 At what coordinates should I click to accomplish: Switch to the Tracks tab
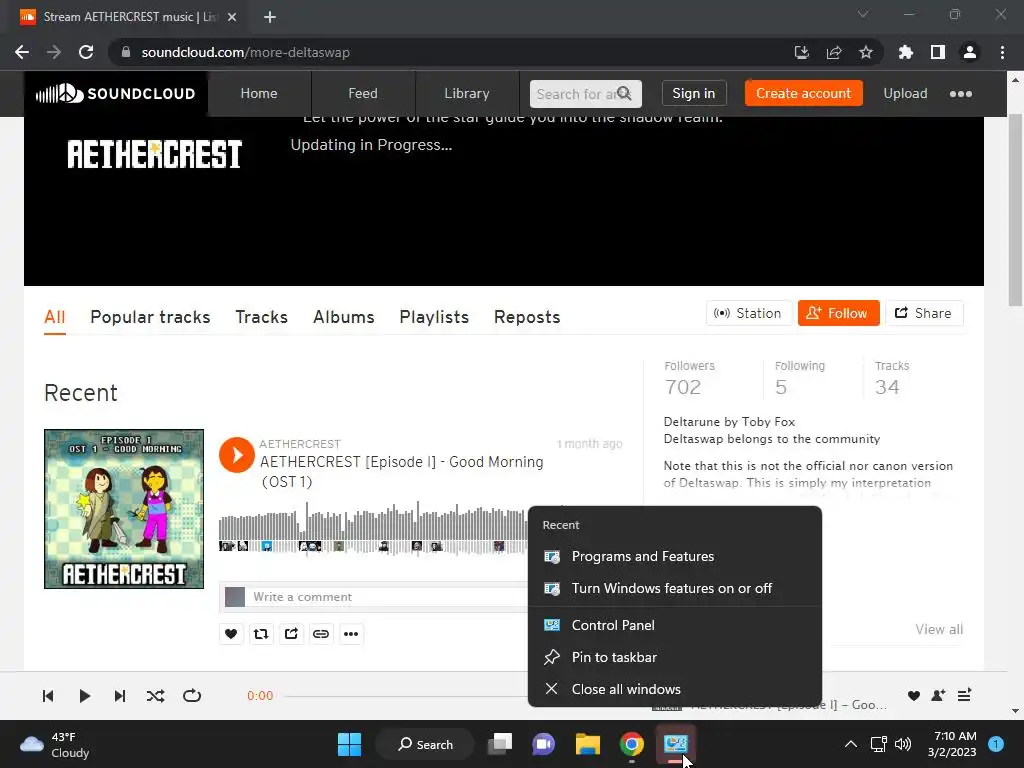click(x=261, y=317)
